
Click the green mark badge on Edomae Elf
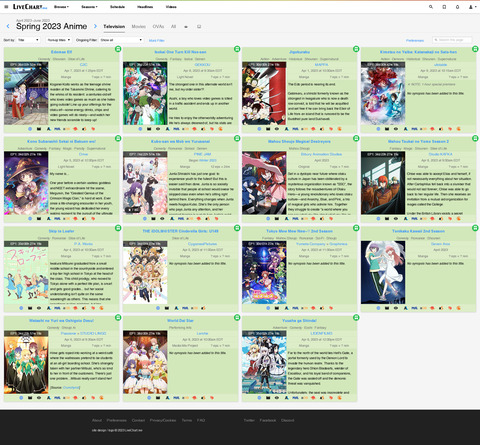coord(118,49)
